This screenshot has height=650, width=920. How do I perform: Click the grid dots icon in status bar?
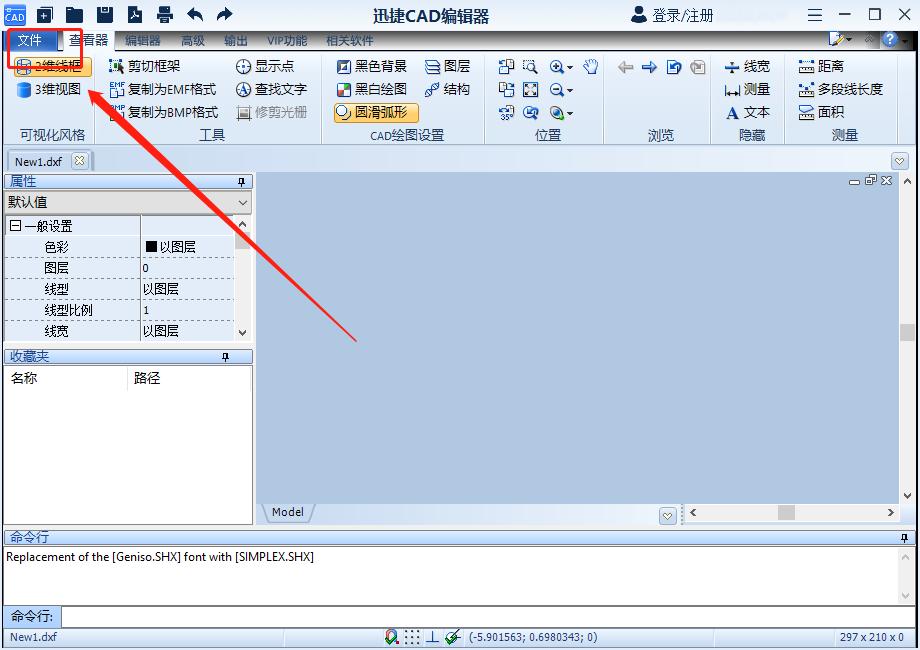412,637
